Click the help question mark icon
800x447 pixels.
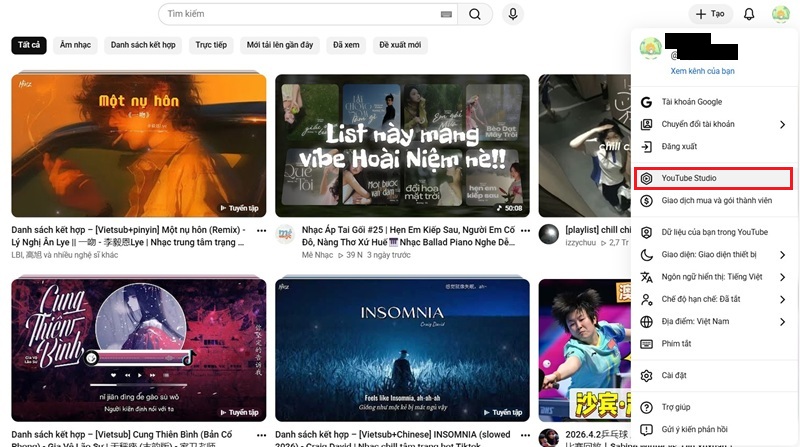tap(646, 407)
